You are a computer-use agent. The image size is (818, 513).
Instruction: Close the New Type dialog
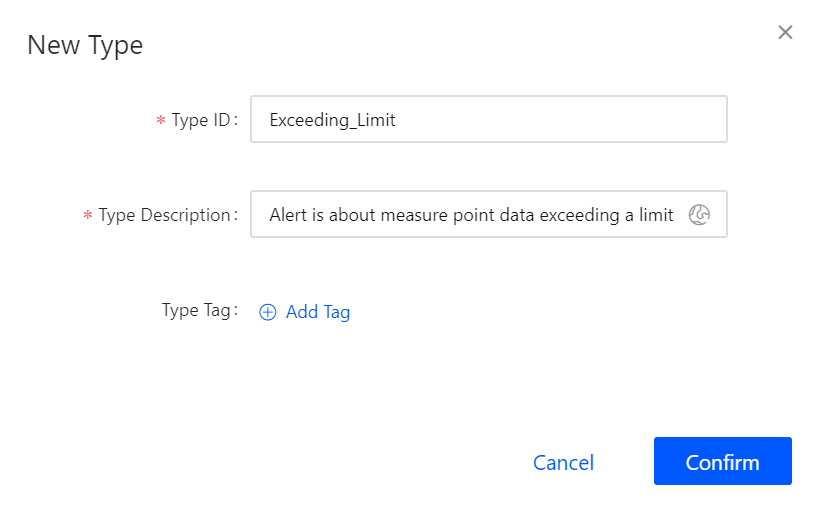point(785,32)
